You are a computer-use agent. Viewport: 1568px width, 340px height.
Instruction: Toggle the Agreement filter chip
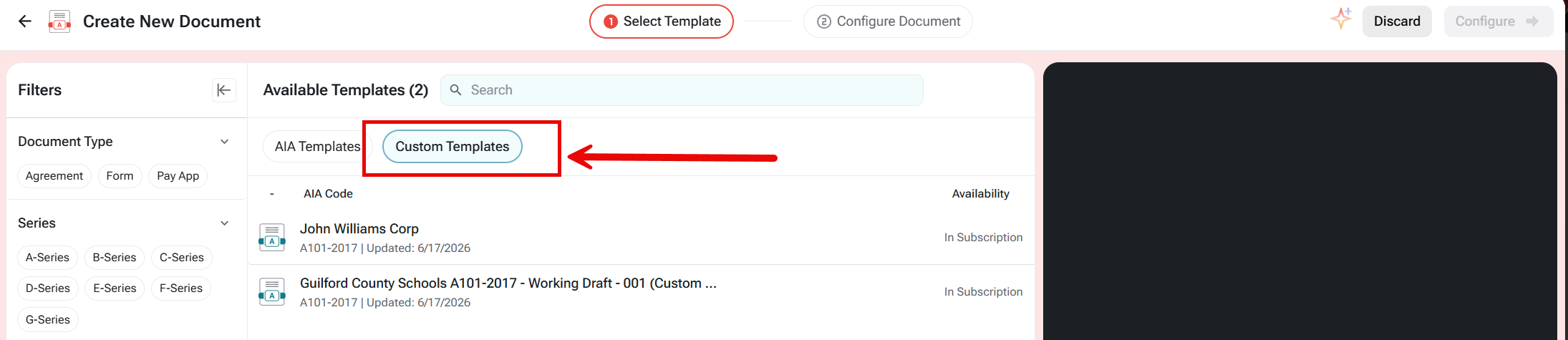[x=54, y=176]
